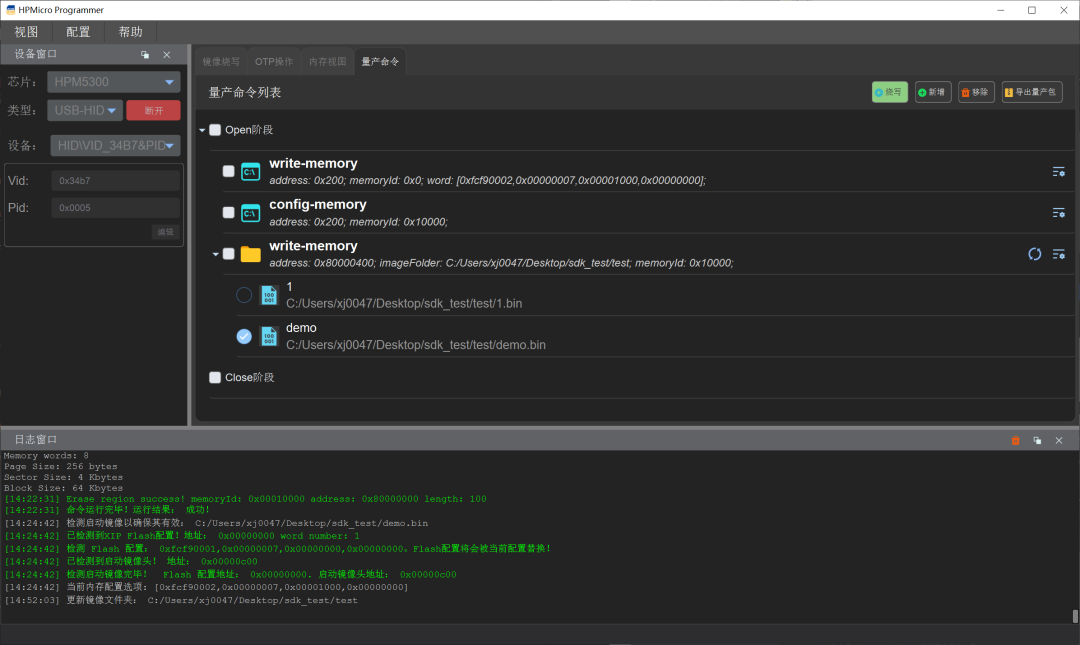
Task: Click the HPMicro Programmer app icon in title bar
Action: click(x=10, y=10)
